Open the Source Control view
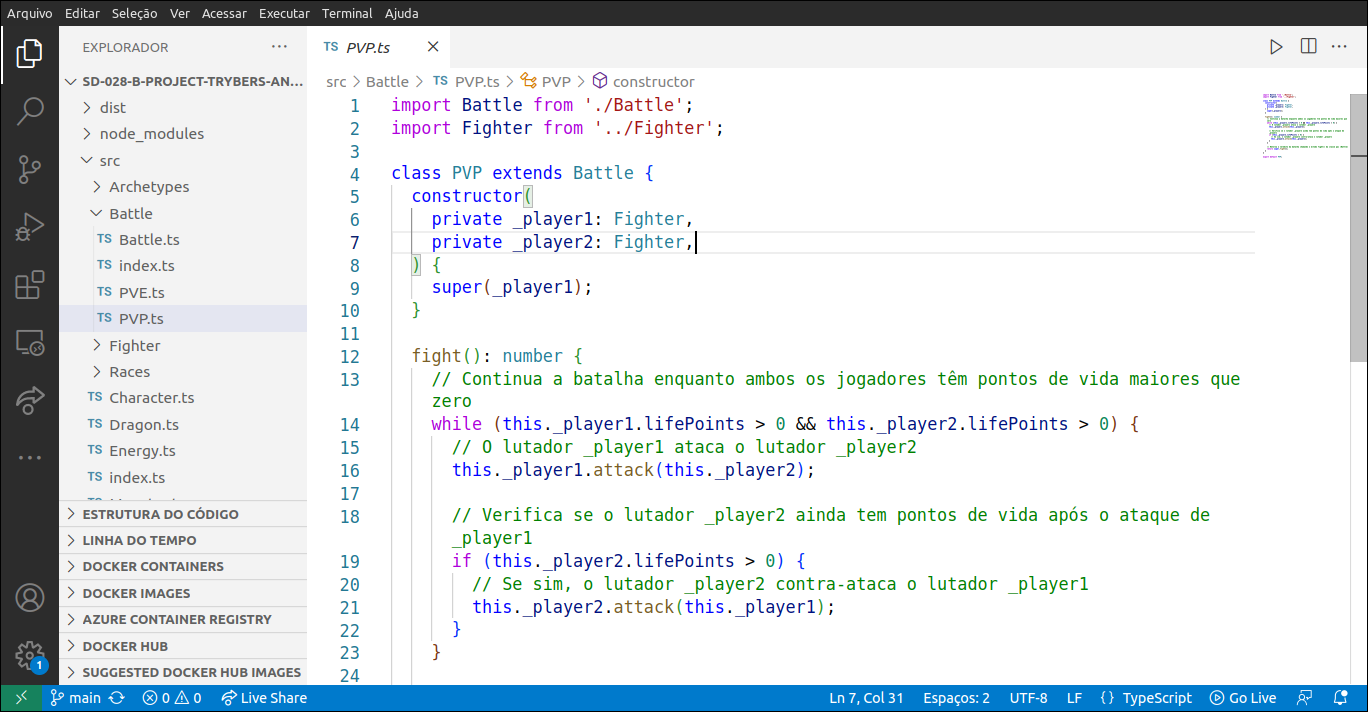Viewport: 1368px width, 712px height. coord(30,169)
